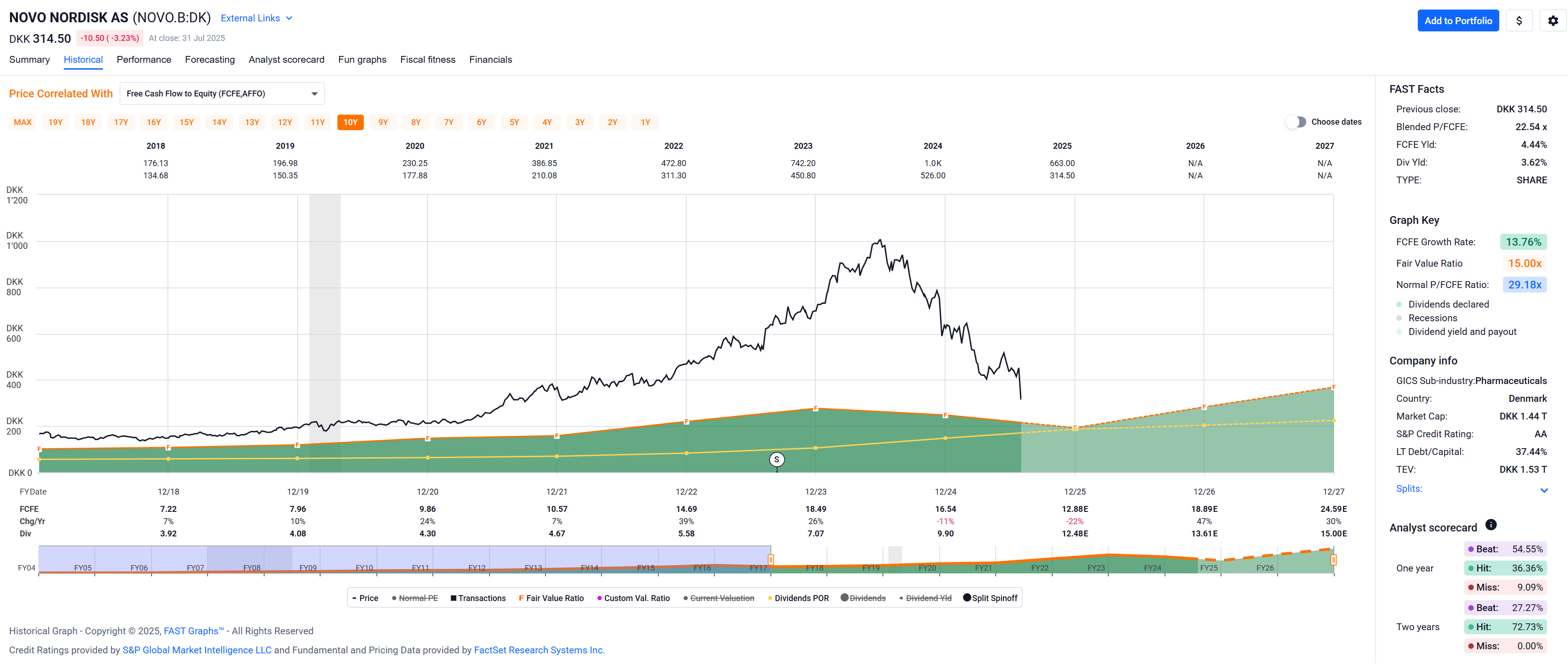The height and width of the screenshot is (667, 1568).
Task: Go to the Forecasting tab
Action: click(x=209, y=60)
